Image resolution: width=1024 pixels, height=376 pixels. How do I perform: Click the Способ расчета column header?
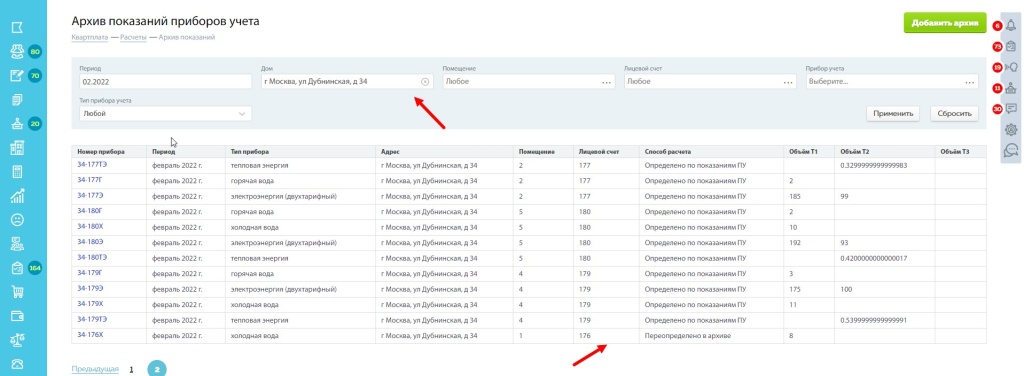click(711, 151)
